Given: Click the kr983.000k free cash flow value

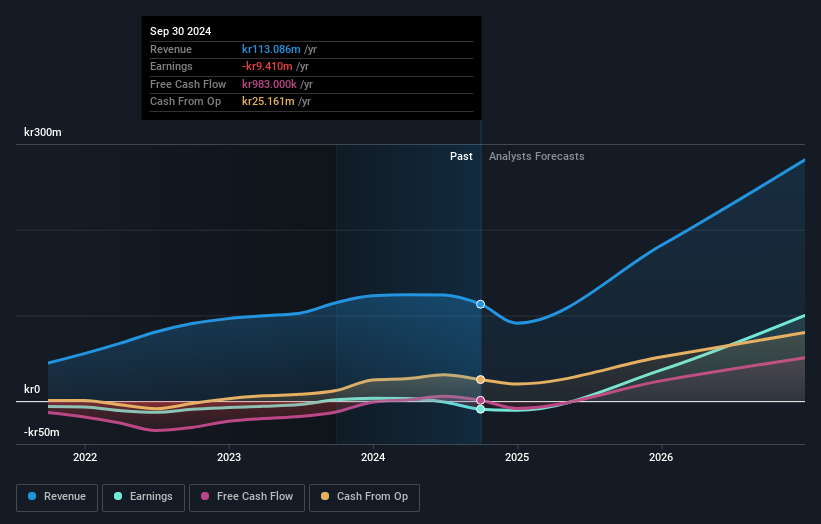Looking at the screenshot, I should pos(269,84).
